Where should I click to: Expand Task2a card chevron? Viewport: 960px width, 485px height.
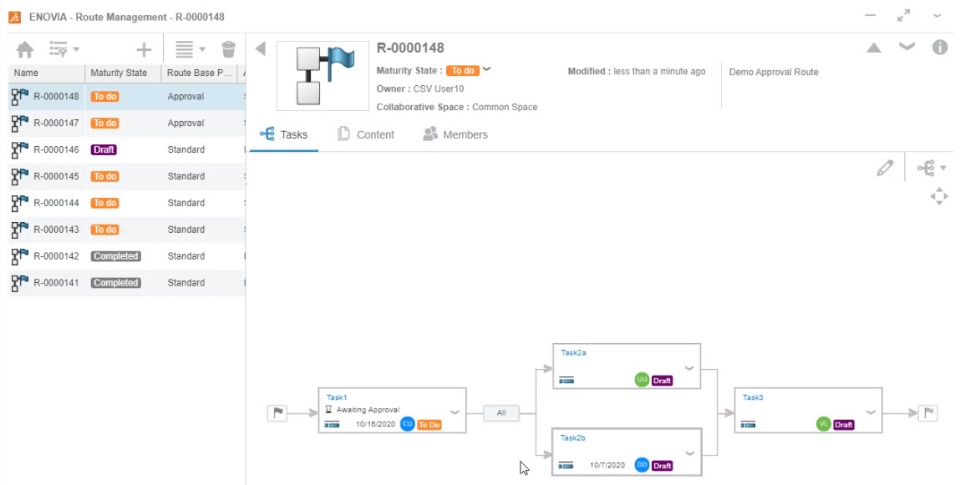pos(689,368)
